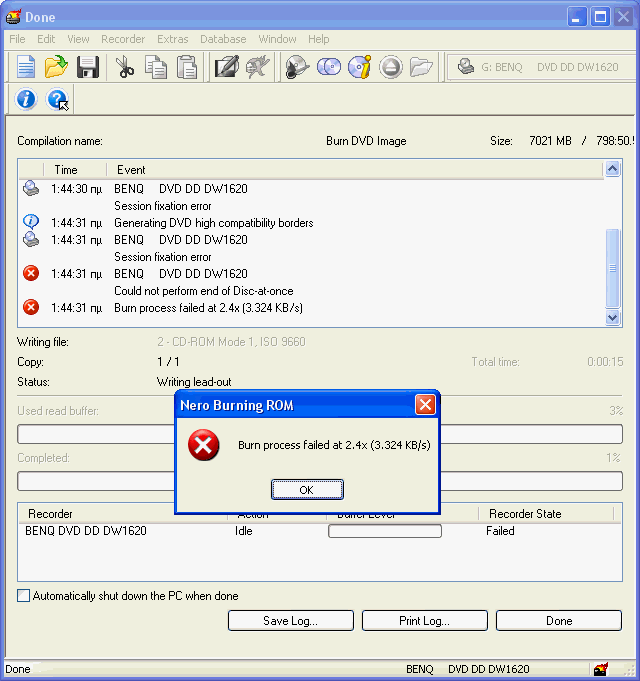Screen dimensions: 640x681
Task: Click the Cut scissors icon
Action: 125,67
